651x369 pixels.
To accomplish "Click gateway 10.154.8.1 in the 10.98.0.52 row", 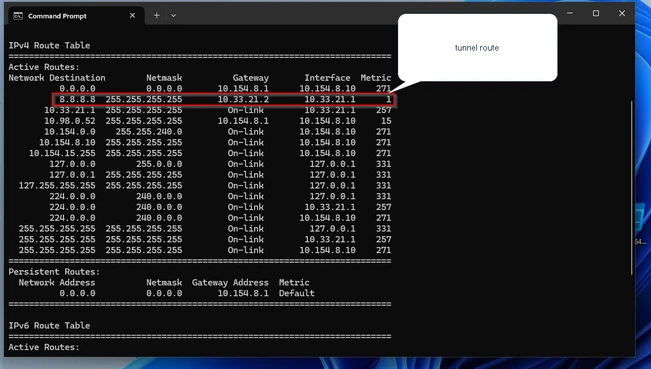I will point(243,121).
